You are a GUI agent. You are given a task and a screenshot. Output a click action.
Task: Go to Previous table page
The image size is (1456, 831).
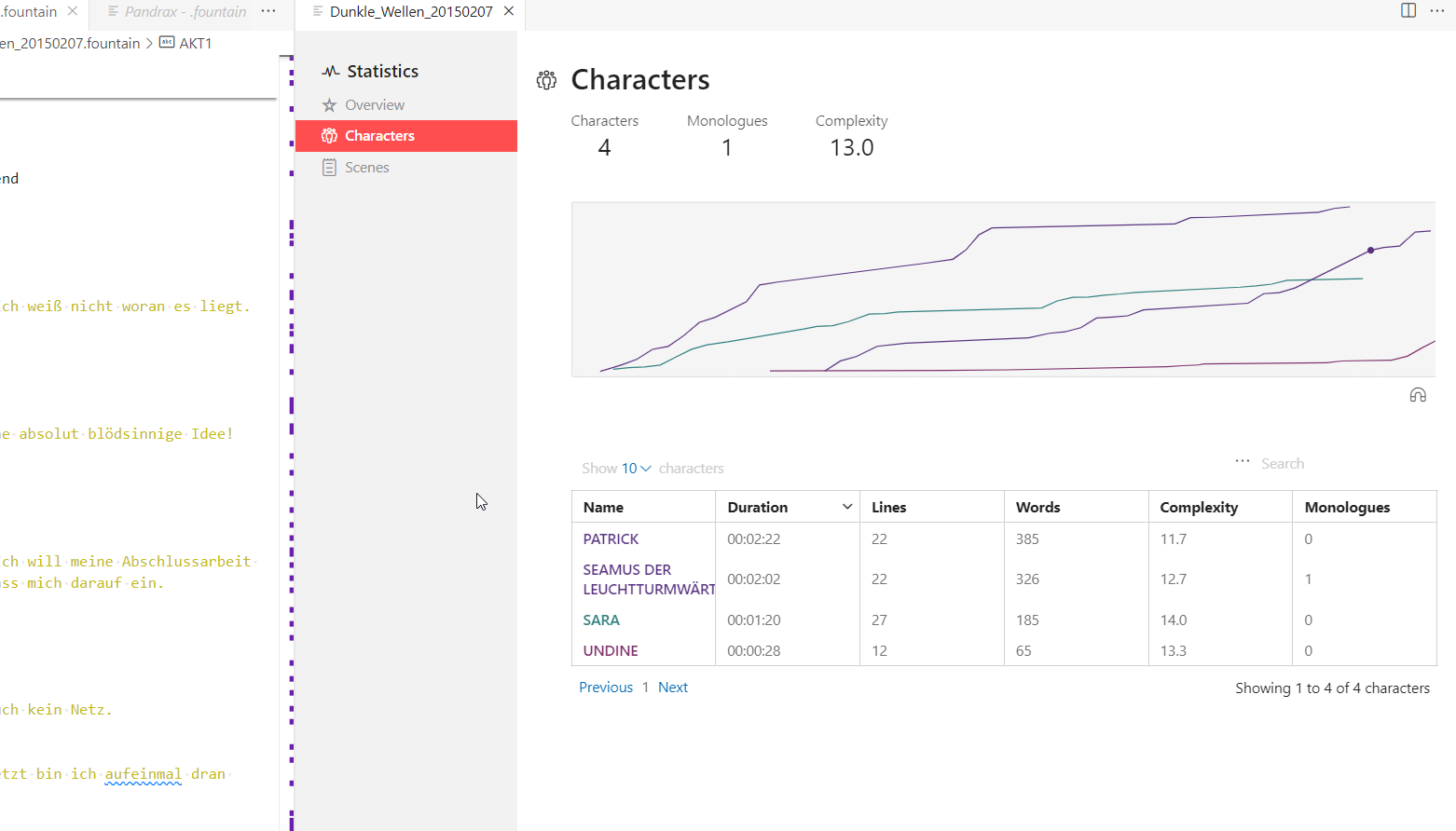coord(606,688)
